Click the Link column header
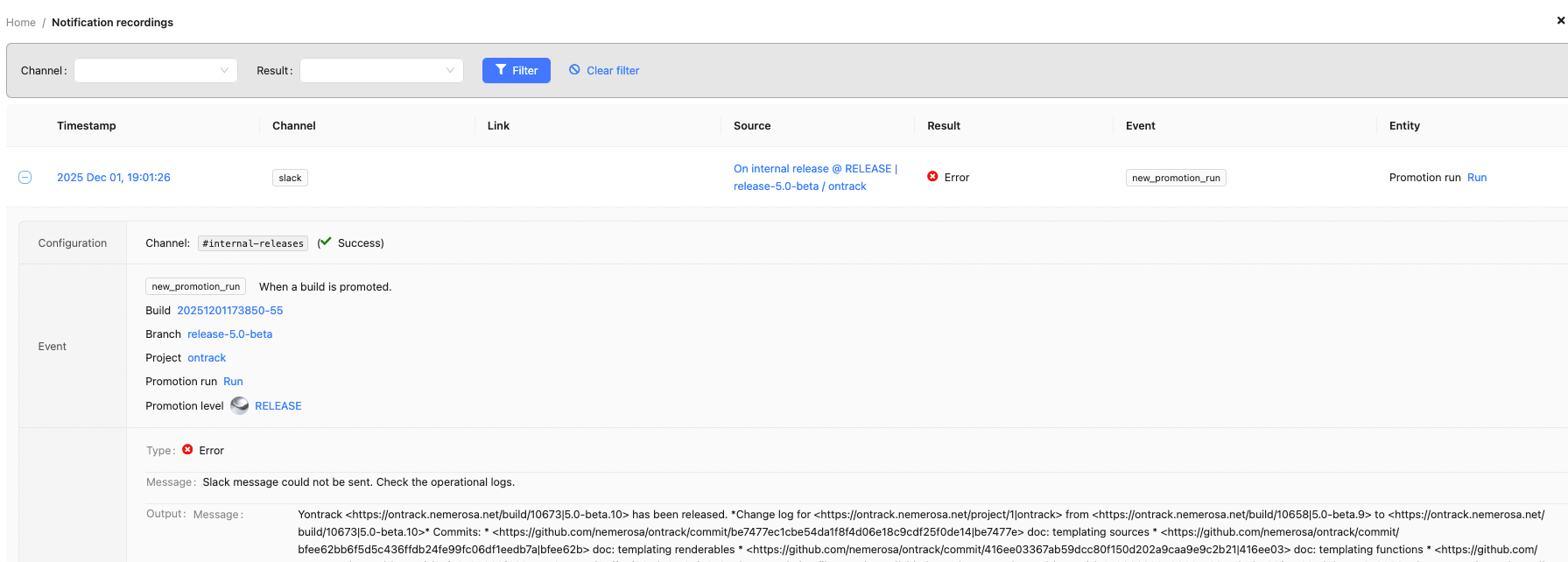Screen dimensions: 1568x562 click(x=498, y=125)
